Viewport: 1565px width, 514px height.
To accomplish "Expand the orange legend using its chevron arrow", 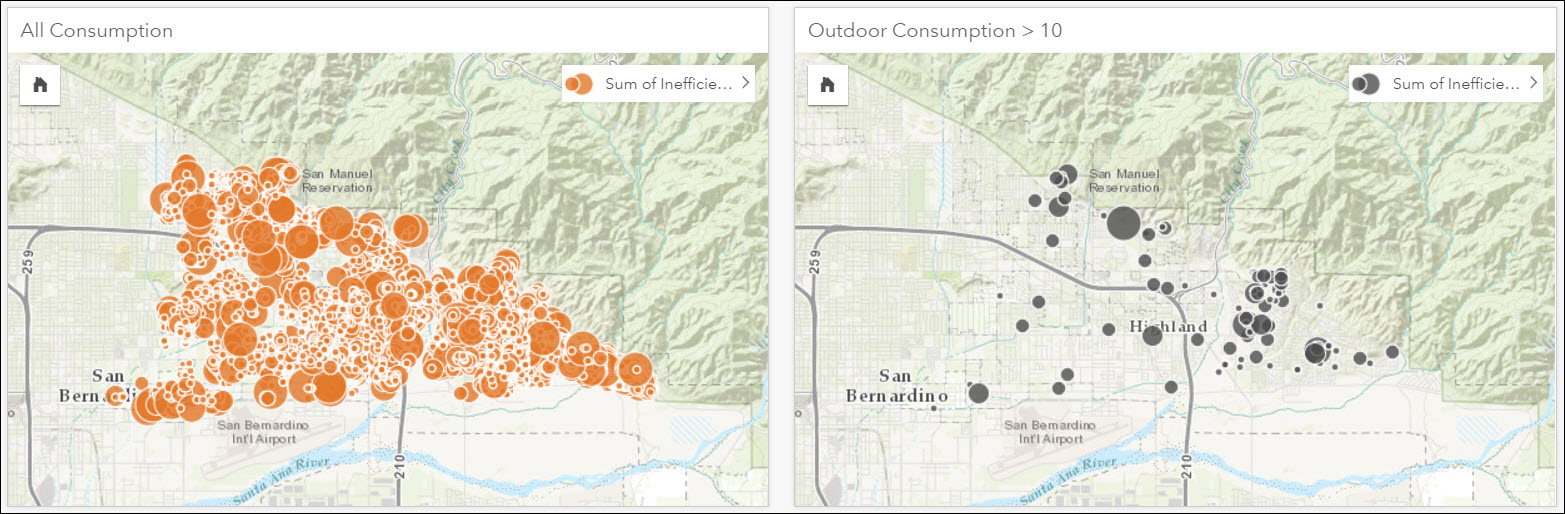I will (x=745, y=84).
